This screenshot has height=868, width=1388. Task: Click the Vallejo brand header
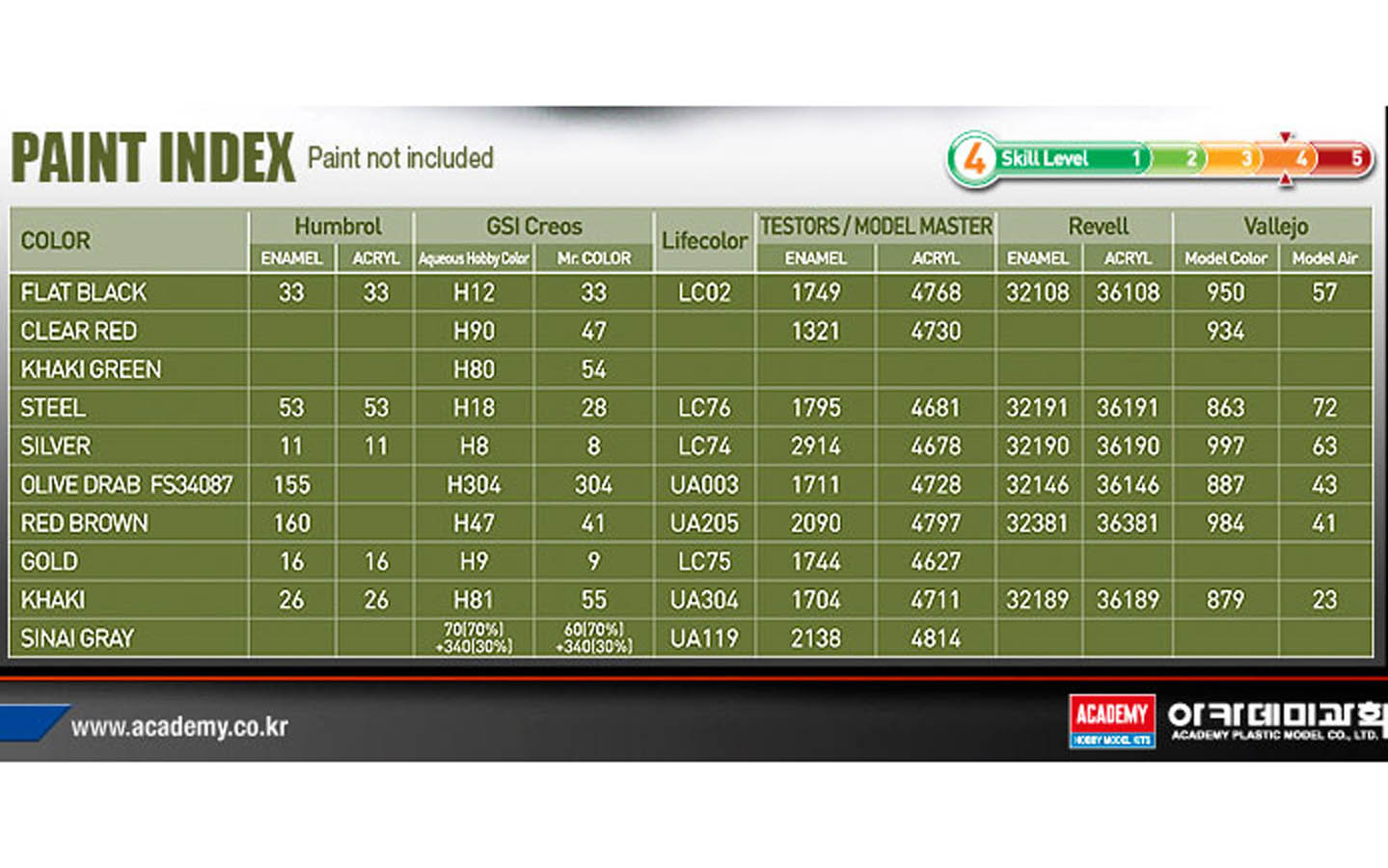coord(1274,227)
